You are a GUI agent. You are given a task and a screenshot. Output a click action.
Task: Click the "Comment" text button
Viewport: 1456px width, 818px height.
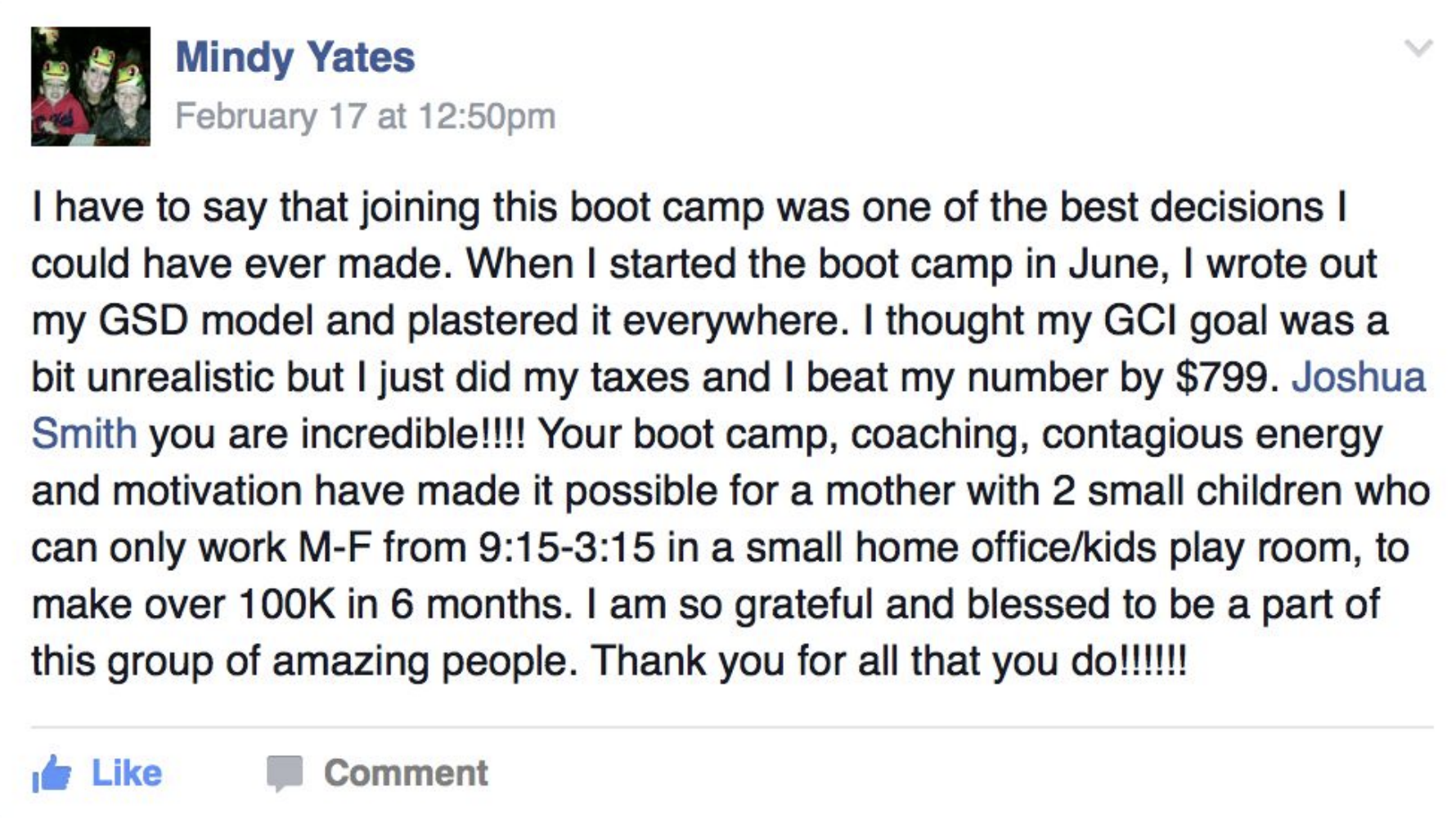(406, 773)
